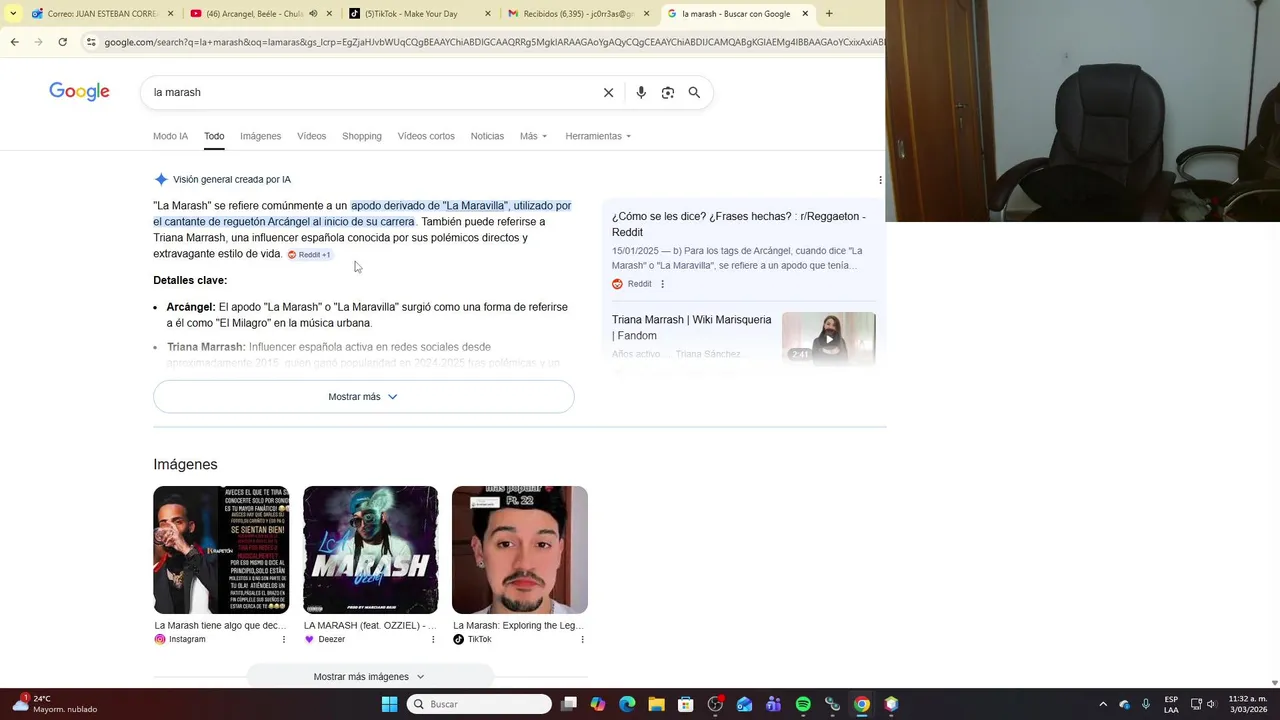Open Spotify from the taskbar
Screen dimensions: 1280x720
803,704
